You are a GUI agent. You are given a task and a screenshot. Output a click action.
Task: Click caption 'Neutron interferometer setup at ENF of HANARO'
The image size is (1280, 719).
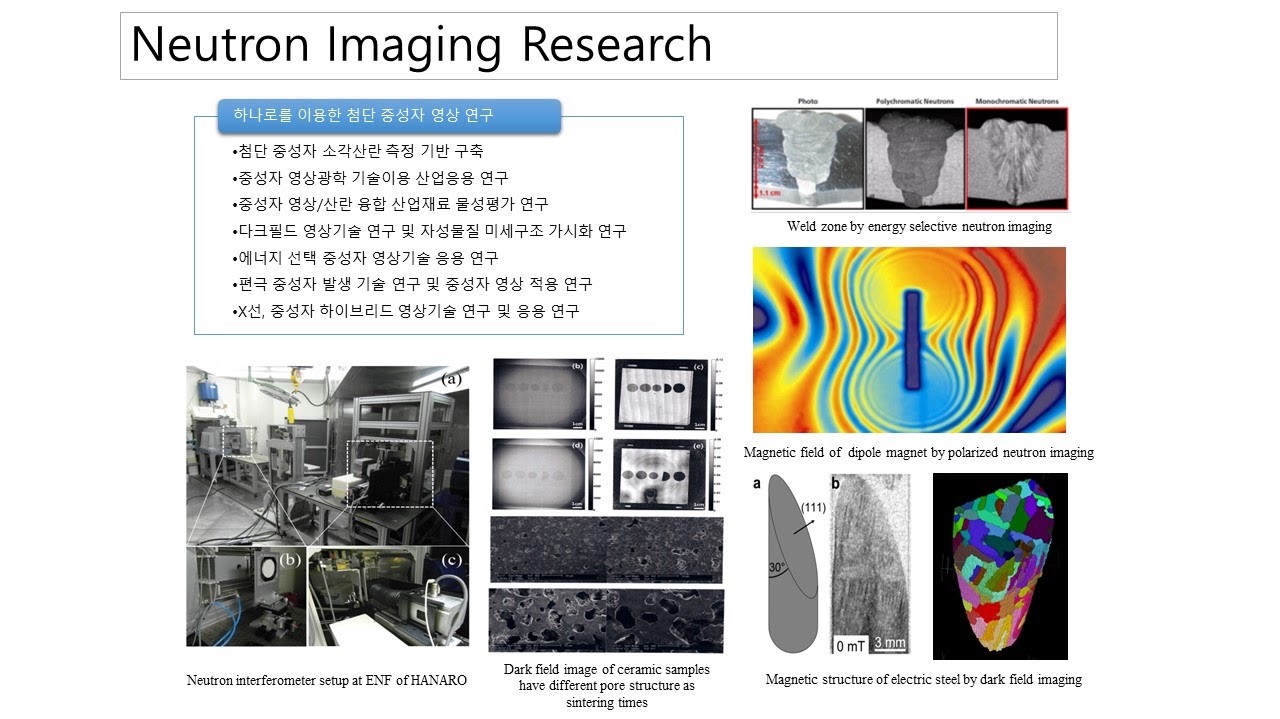coord(326,681)
